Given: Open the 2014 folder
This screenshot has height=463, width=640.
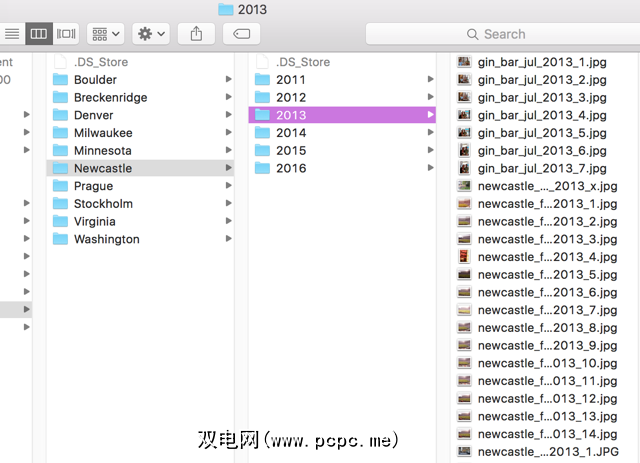Looking at the screenshot, I should [x=342, y=133].
